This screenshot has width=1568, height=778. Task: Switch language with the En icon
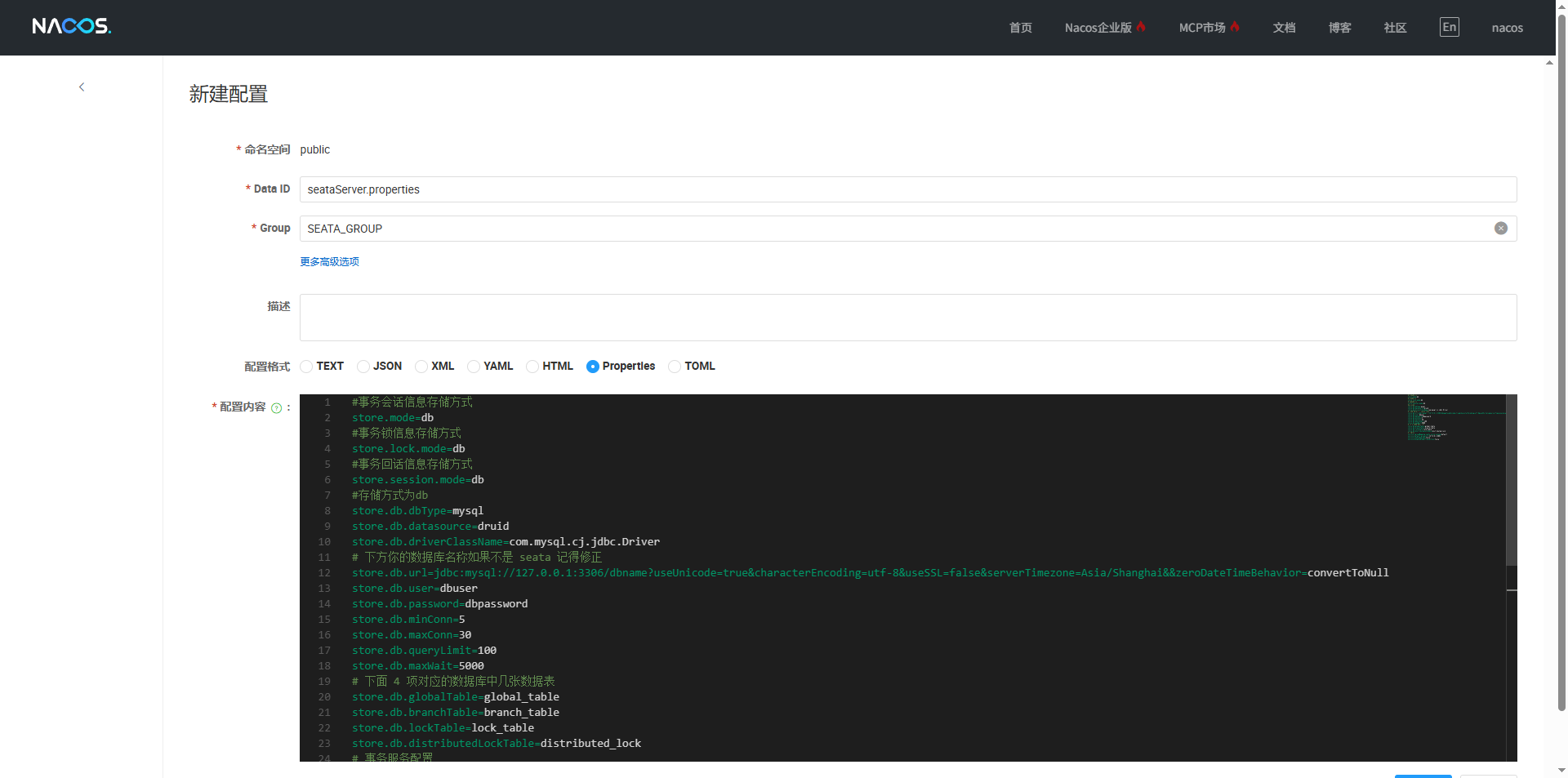click(x=1449, y=27)
